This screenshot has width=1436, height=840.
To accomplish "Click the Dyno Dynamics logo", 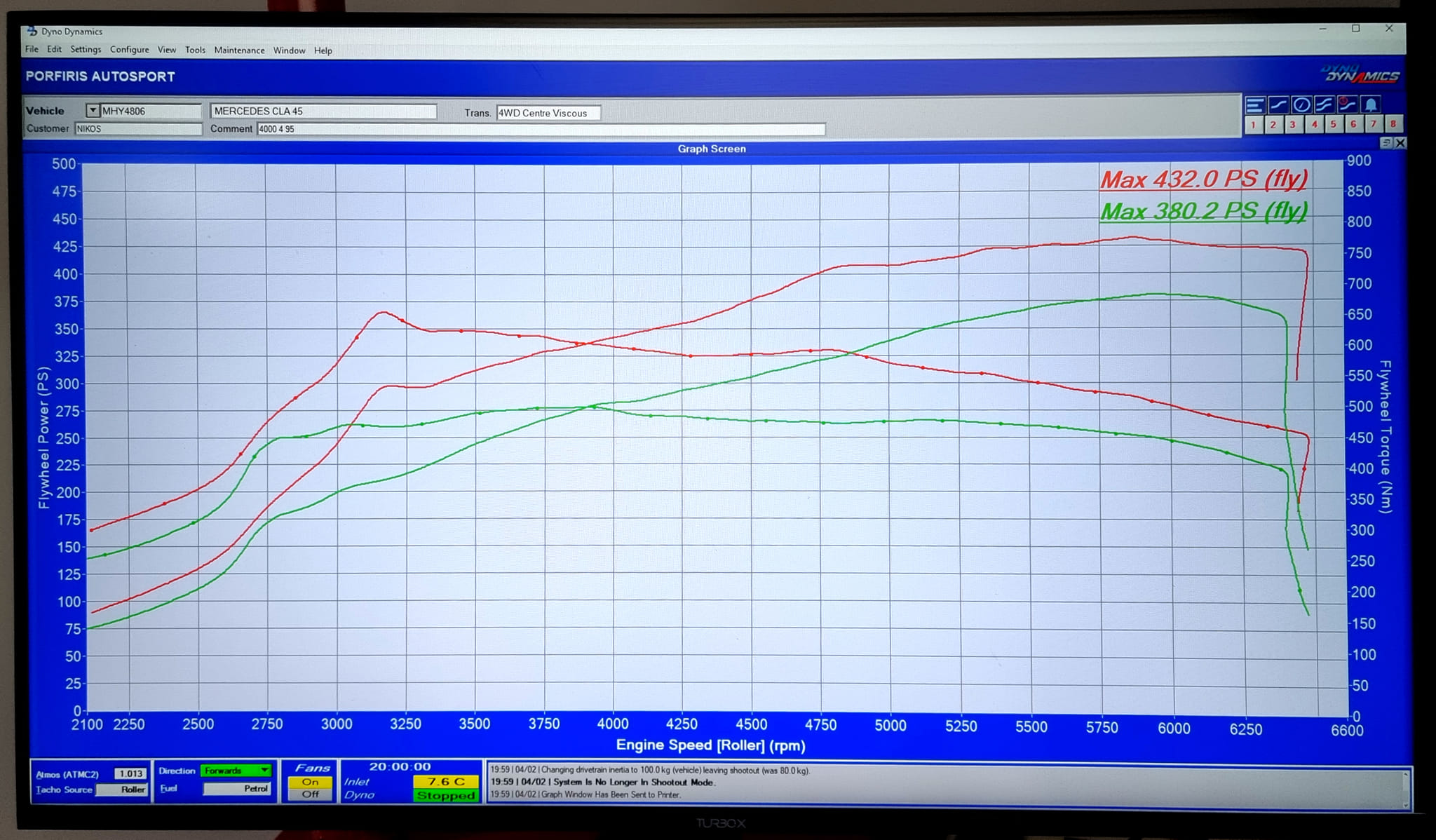I will tap(1360, 74).
